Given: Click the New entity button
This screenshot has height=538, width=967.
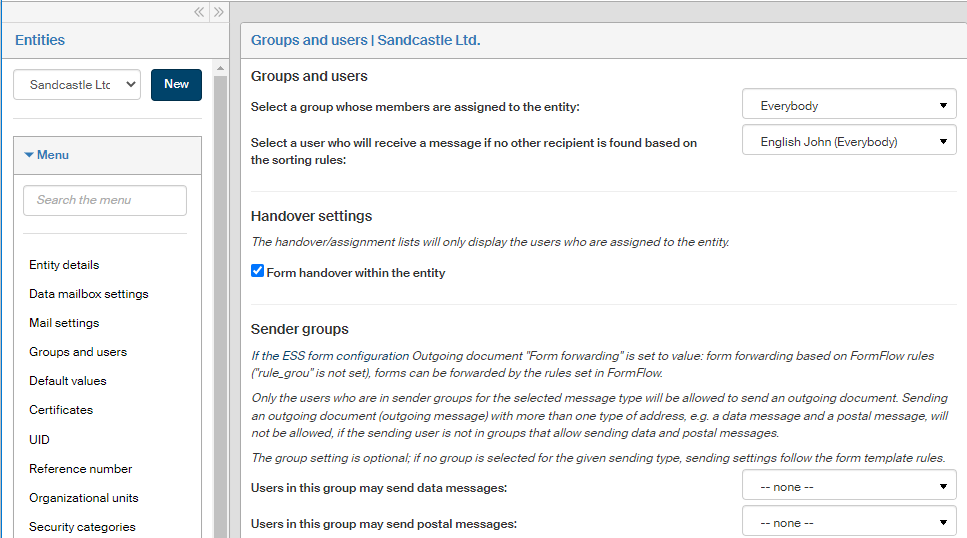Looking at the screenshot, I should pos(176,85).
